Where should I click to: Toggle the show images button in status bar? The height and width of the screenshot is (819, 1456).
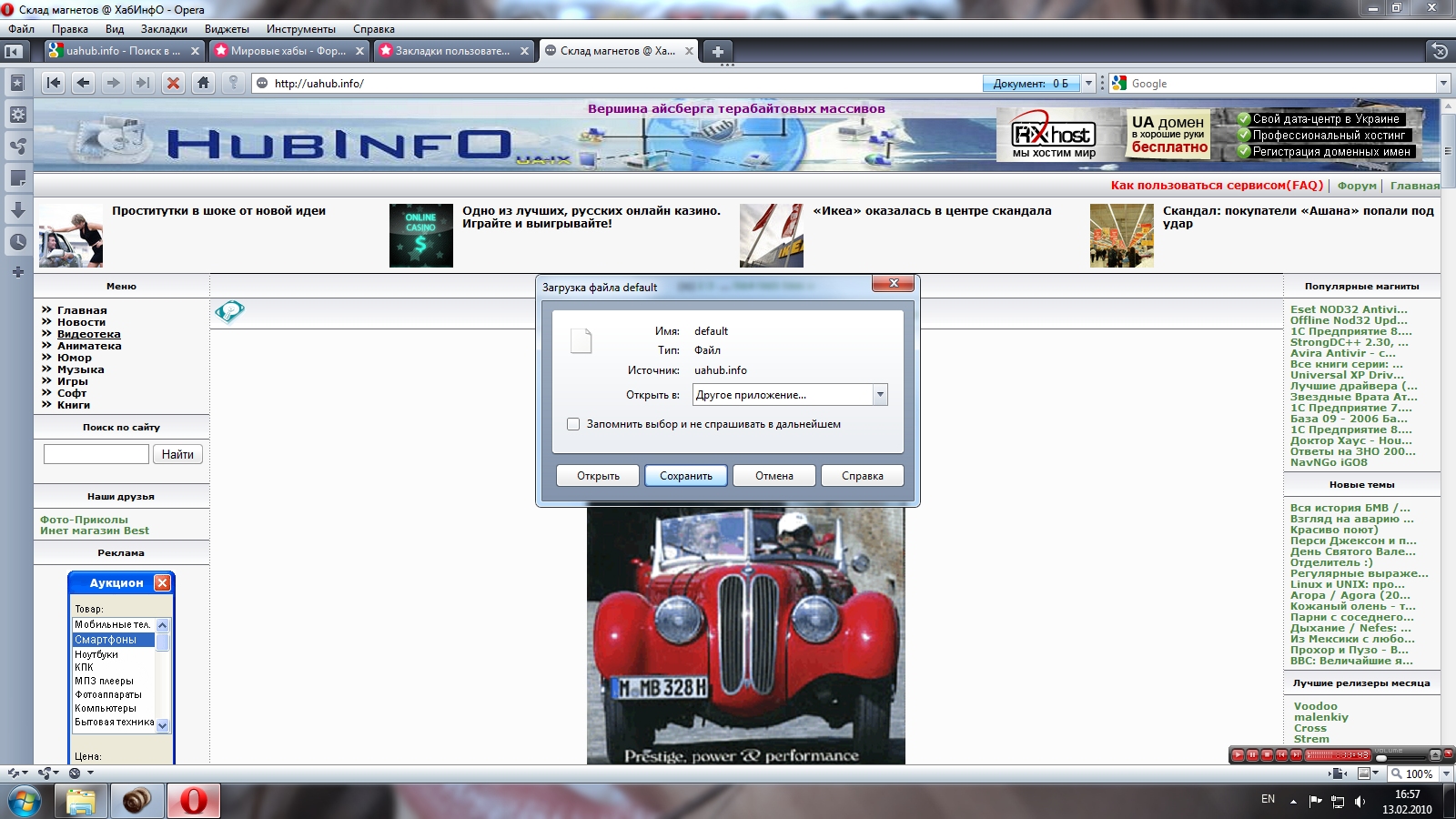click(1366, 773)
